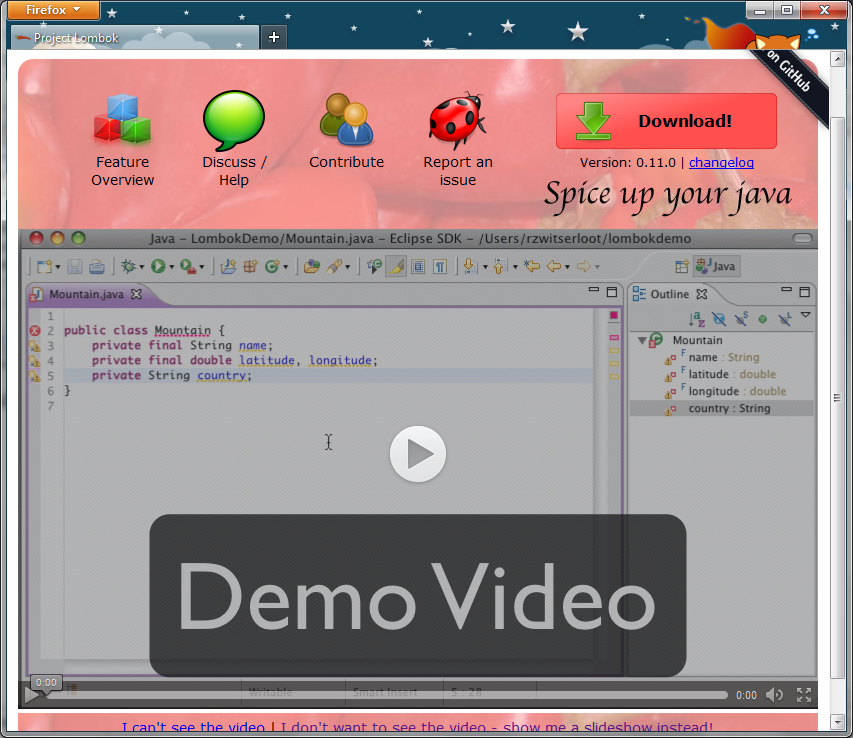The height and width of the screenshot is (738, 853).
Task: Click the green download arrow icon
Action: [x=593, y=121]
